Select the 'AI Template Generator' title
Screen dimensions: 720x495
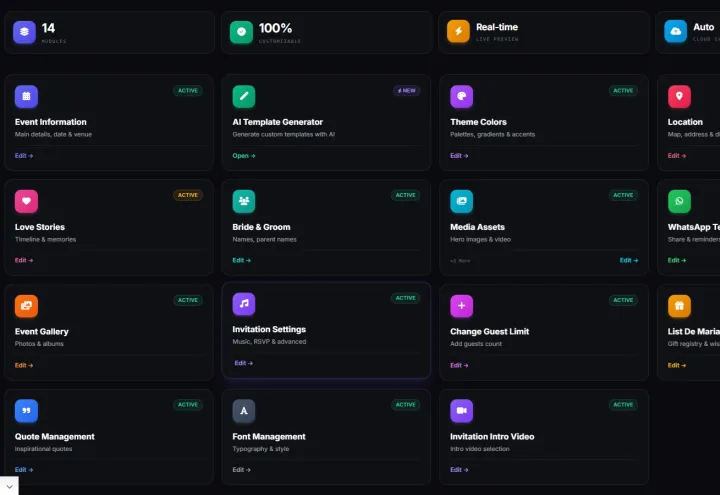[x=277, y=122]
